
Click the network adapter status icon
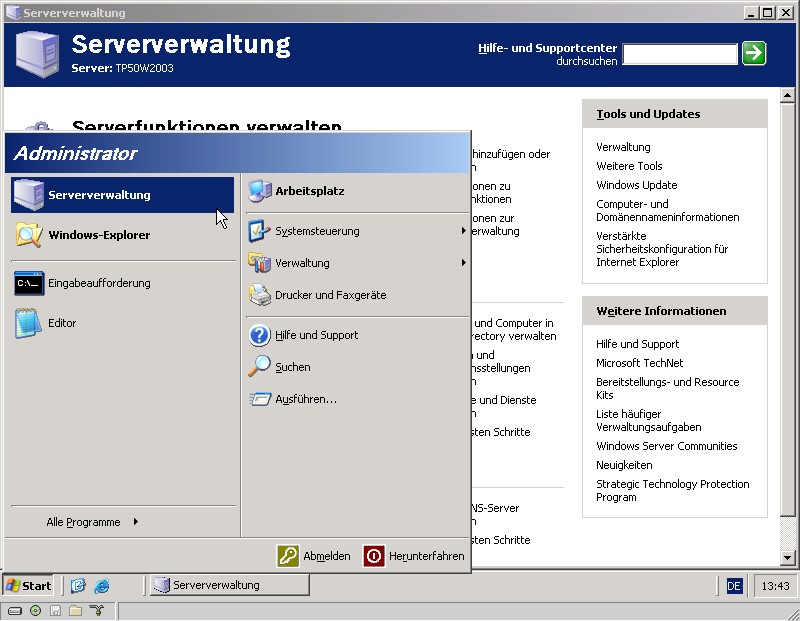pyautogui.click(x=96, y=610)
